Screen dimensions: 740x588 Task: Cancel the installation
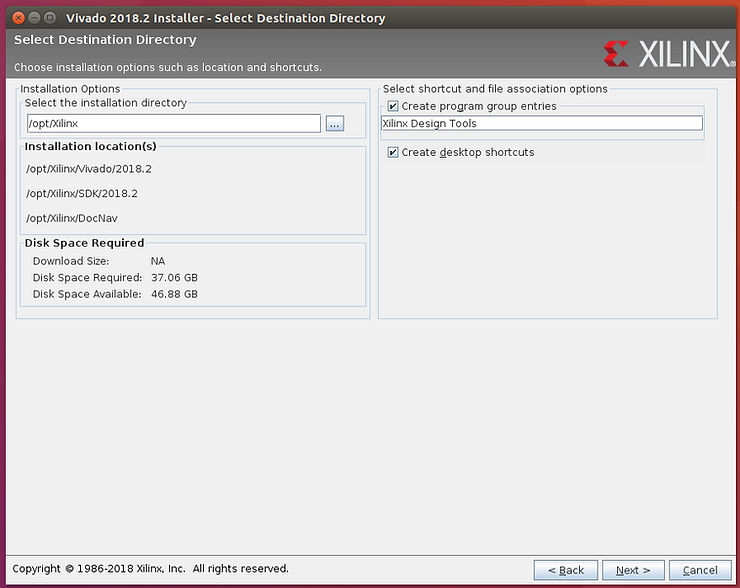coord(700,570)
